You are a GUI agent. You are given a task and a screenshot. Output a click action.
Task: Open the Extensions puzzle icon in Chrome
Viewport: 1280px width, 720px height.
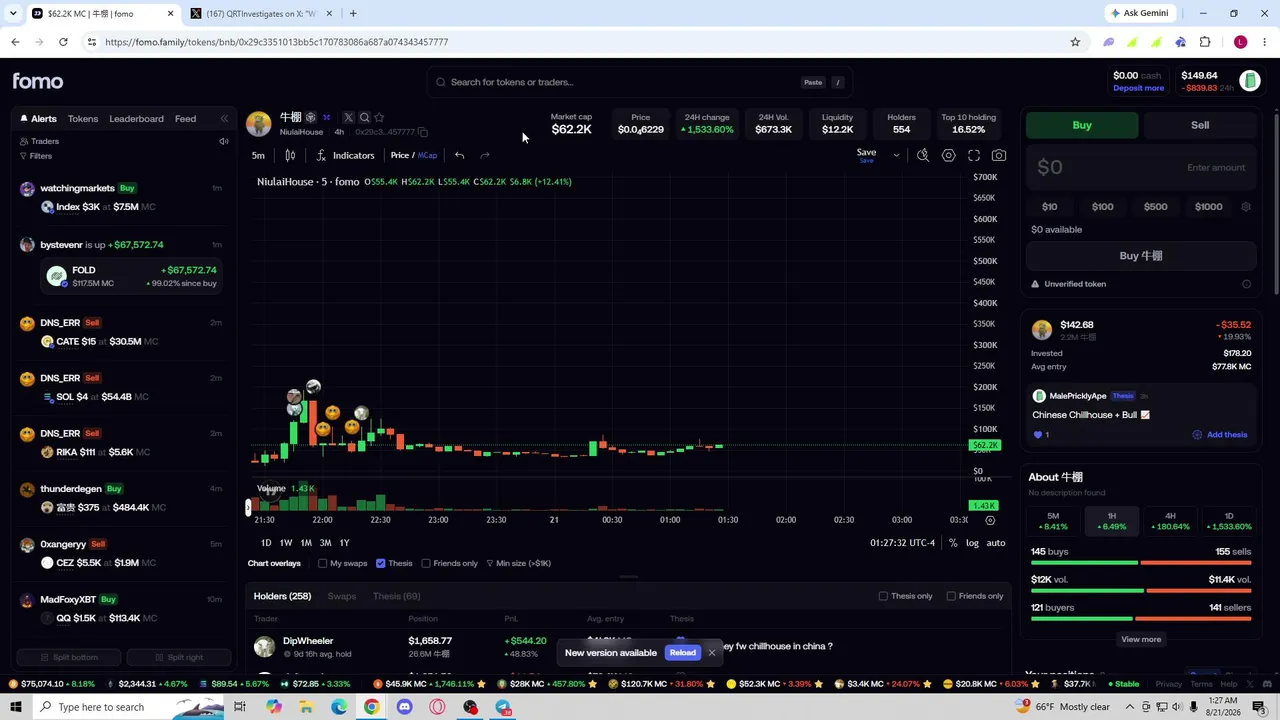click(x=1205, y=42)
